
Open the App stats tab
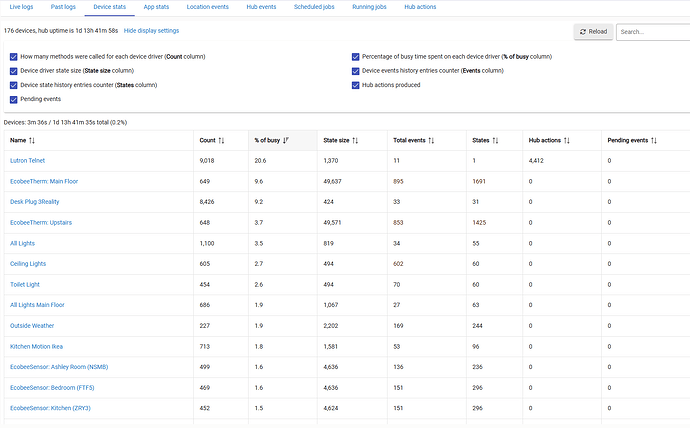tap(155, 7)
